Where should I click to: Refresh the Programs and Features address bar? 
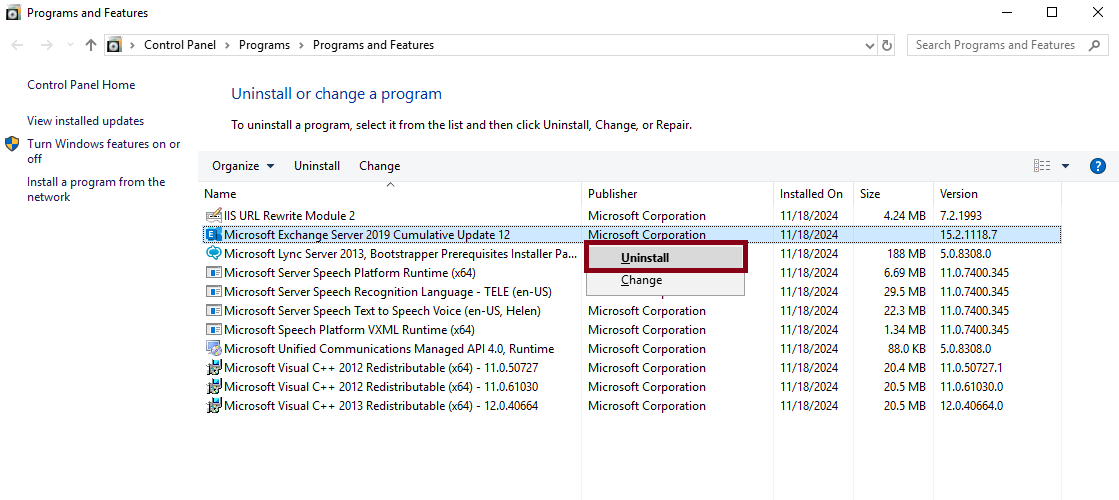click(x=887, y=45)
